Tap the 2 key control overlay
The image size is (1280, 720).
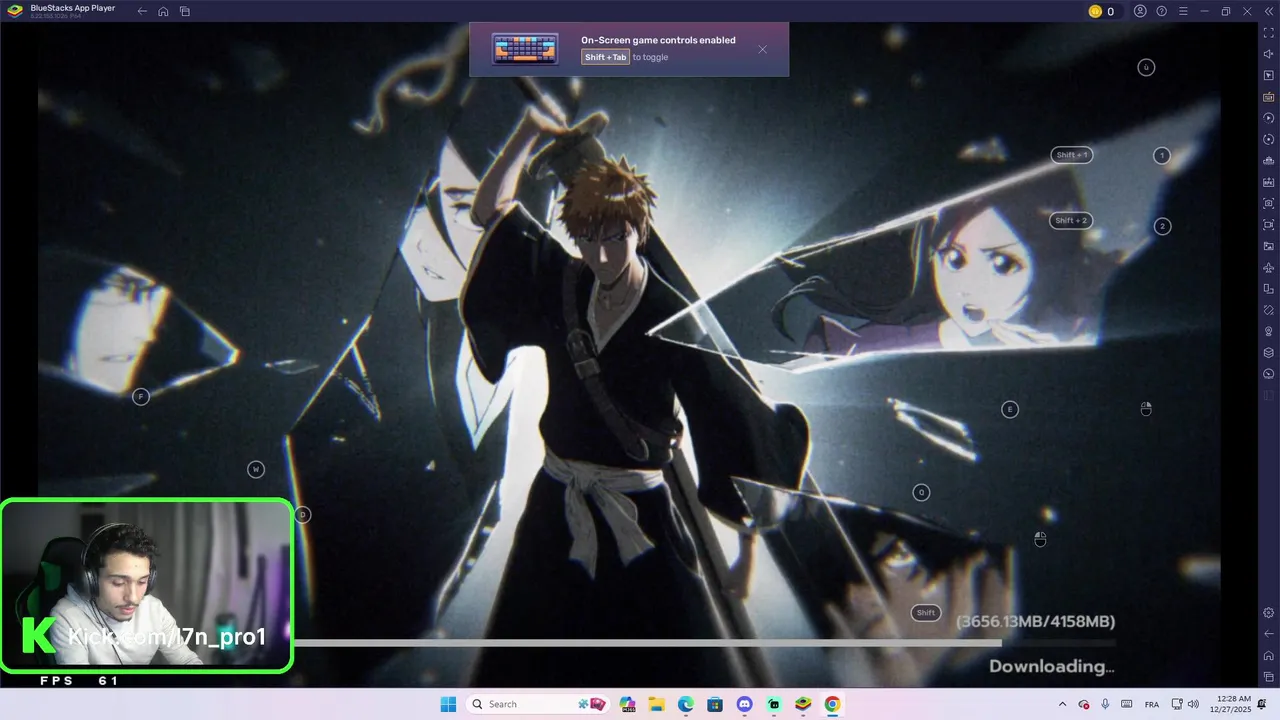pyautogui.click(x=1162, y=226)
